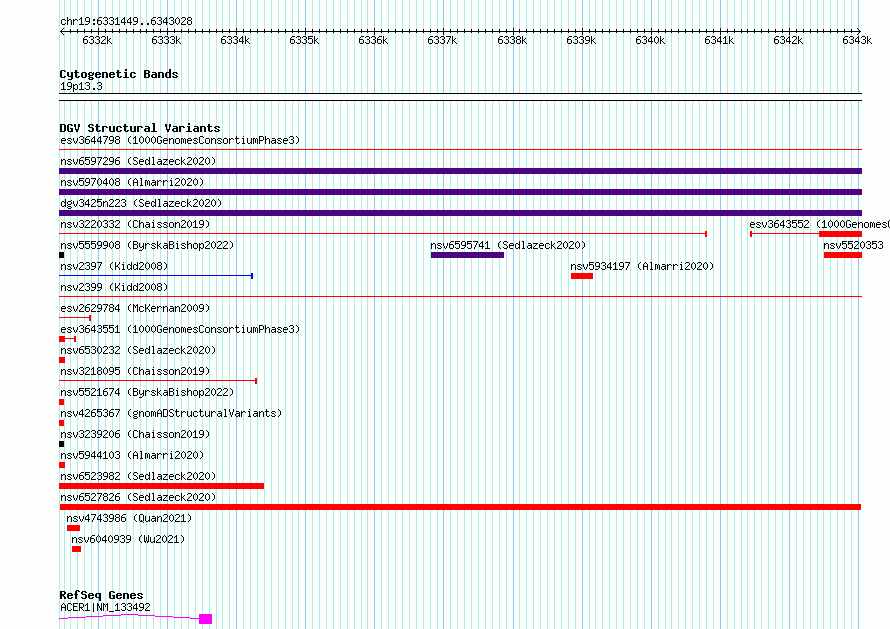
Task: Click the nsv6040939 (Wu2021) label
Action: pos(128,539)
